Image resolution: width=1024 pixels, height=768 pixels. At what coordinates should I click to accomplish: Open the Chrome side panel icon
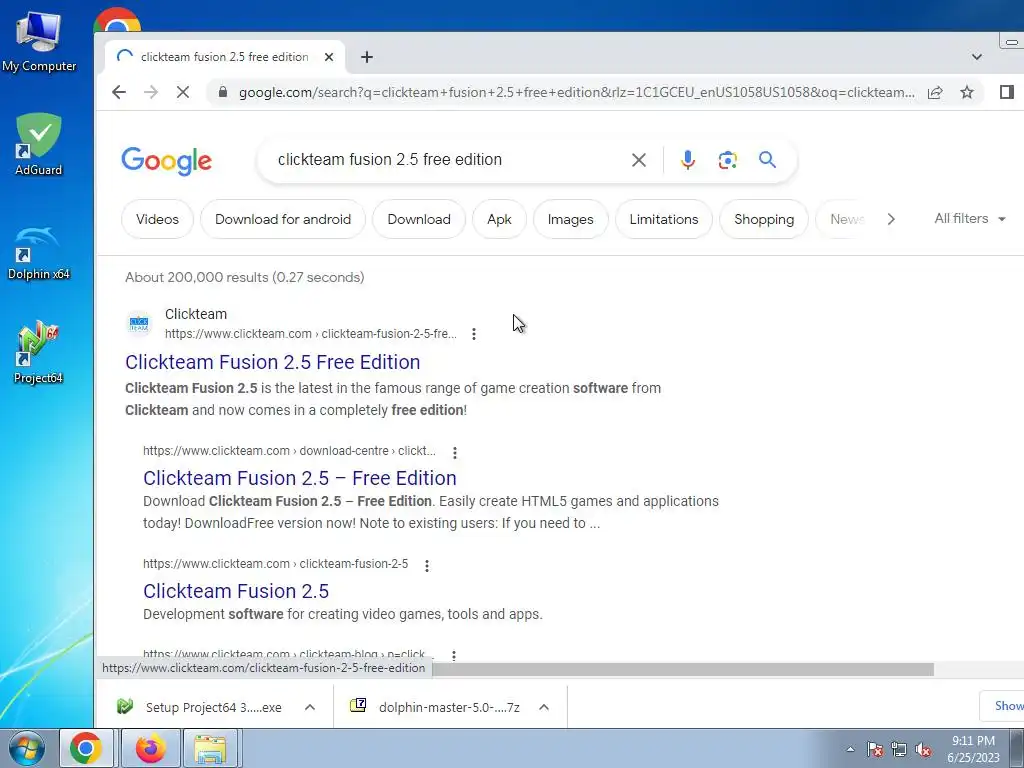1006,92
